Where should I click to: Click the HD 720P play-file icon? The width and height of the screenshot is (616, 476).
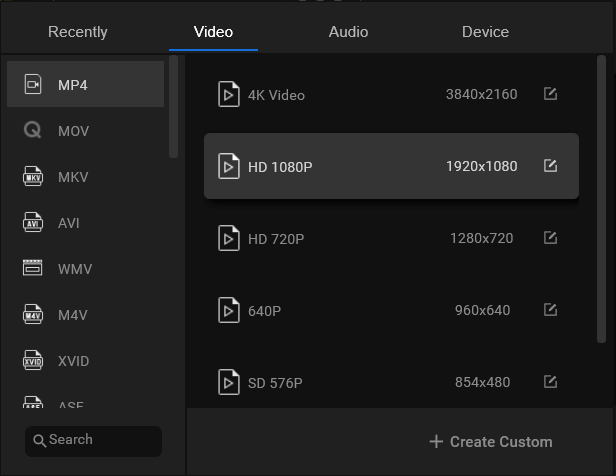click(229, 238)
